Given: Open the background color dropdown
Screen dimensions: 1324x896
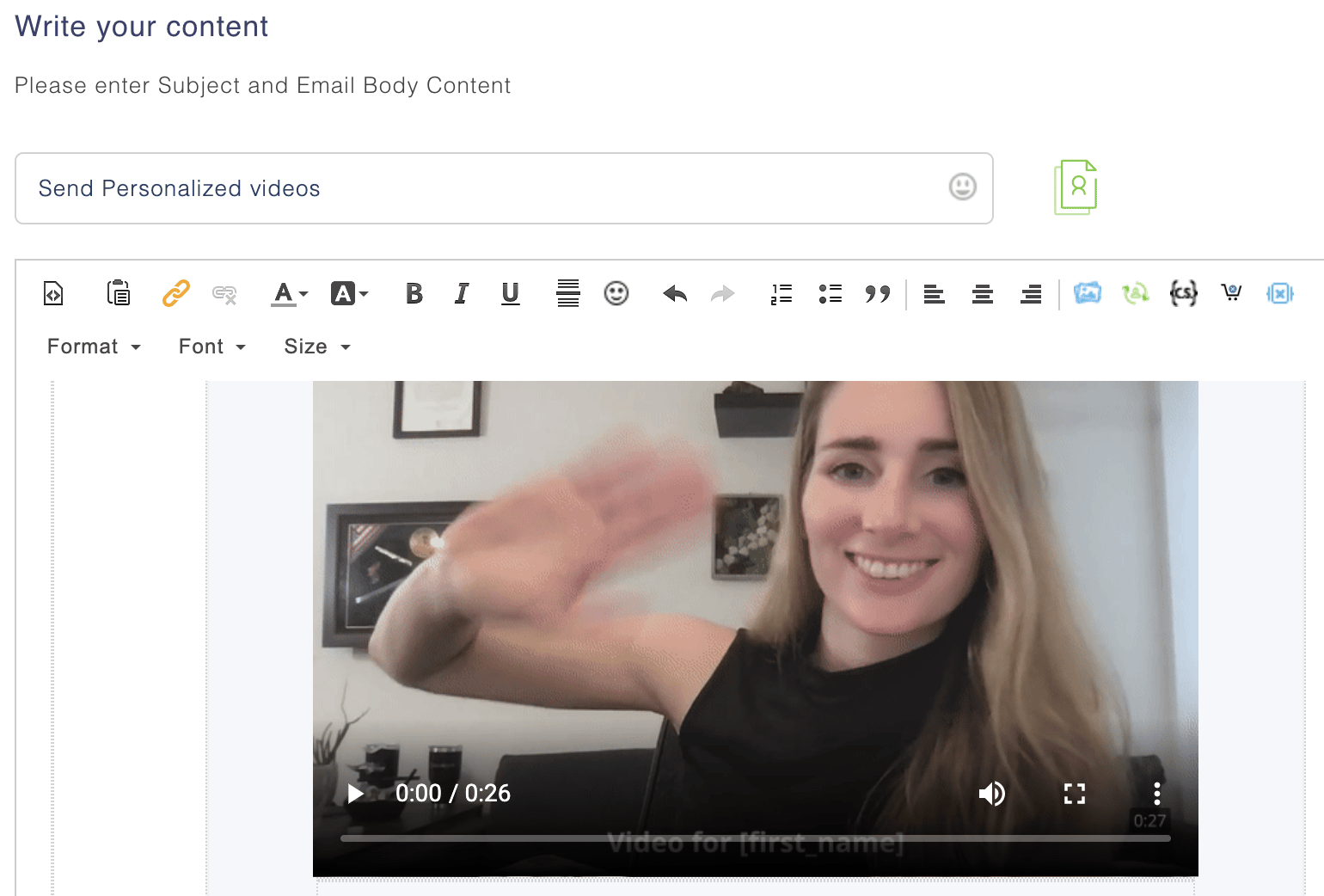Looking at the screenshot, I should pyautogui.click(x=350, y=294).
